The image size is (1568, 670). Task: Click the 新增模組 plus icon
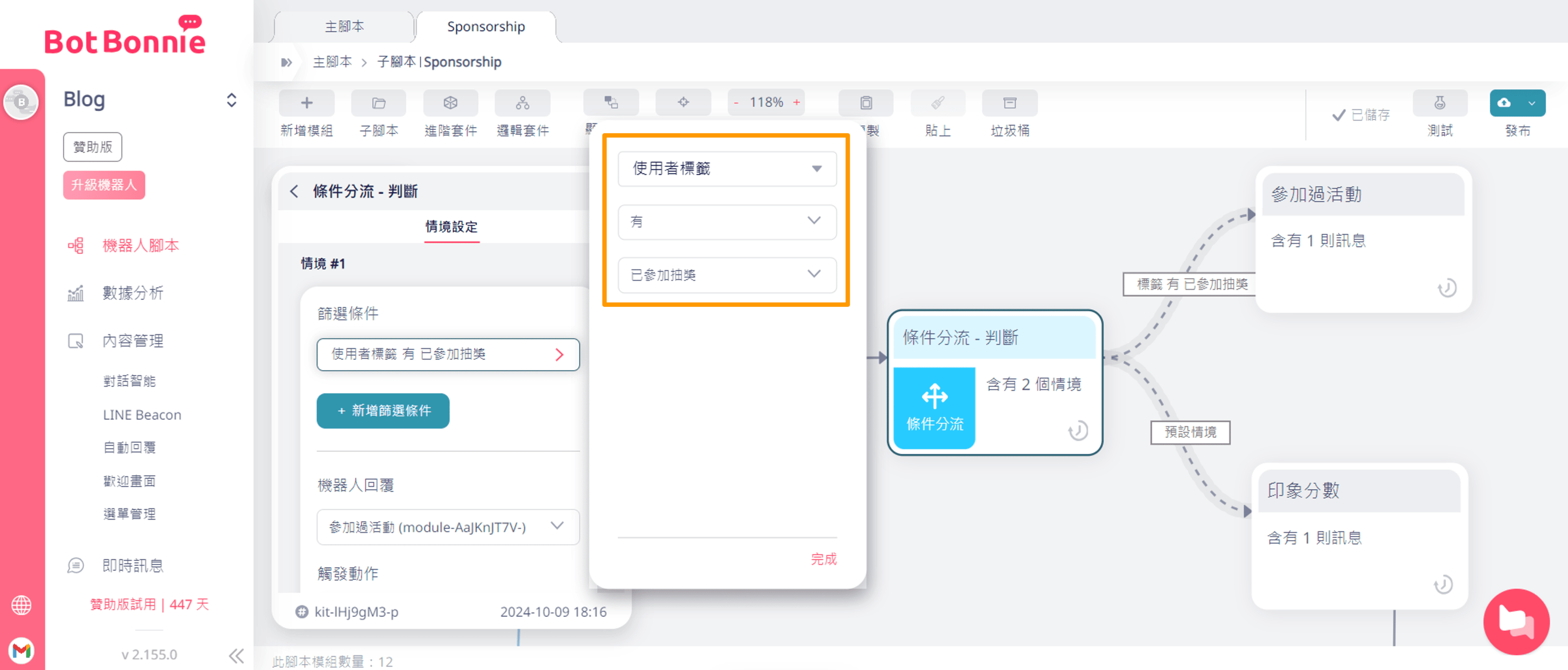click(306, 102)
